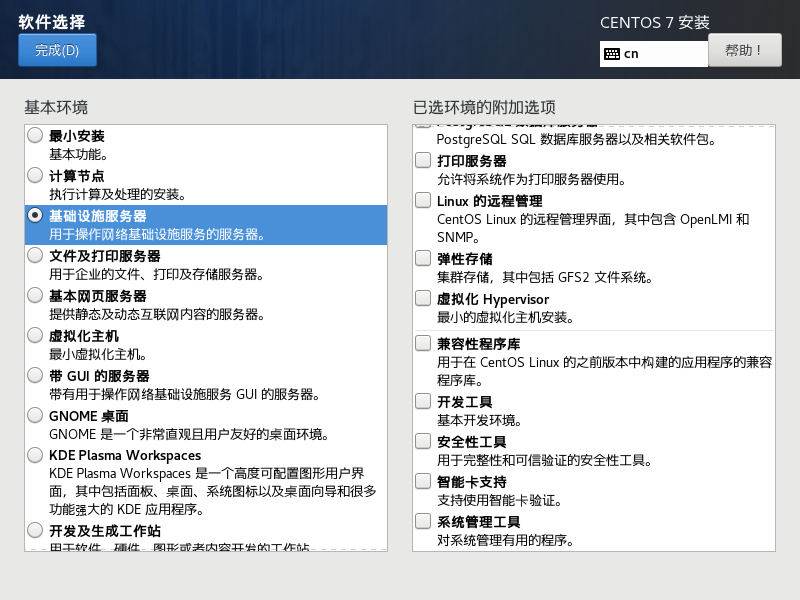Click the 用于在 CentOS Linux 的之前版本 description
Image resolution: width=800 pixels, height=600 pixels.
605,371
